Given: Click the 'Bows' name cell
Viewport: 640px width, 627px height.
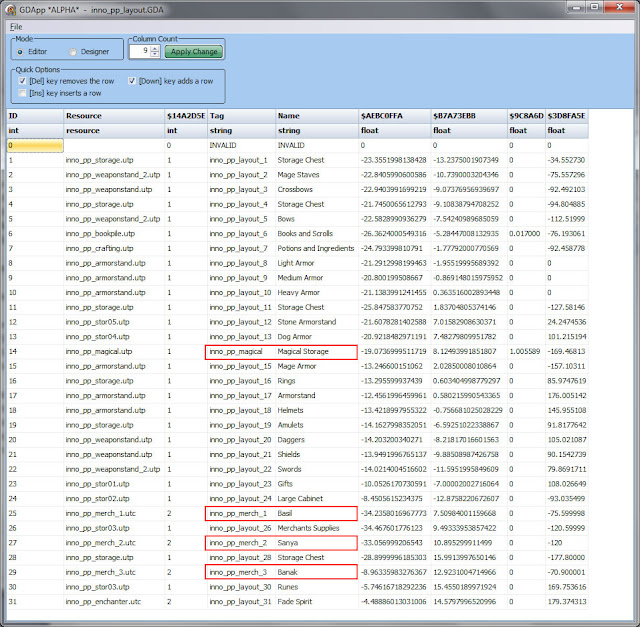Looking at the screenshot, I should (x=317, y=219).
